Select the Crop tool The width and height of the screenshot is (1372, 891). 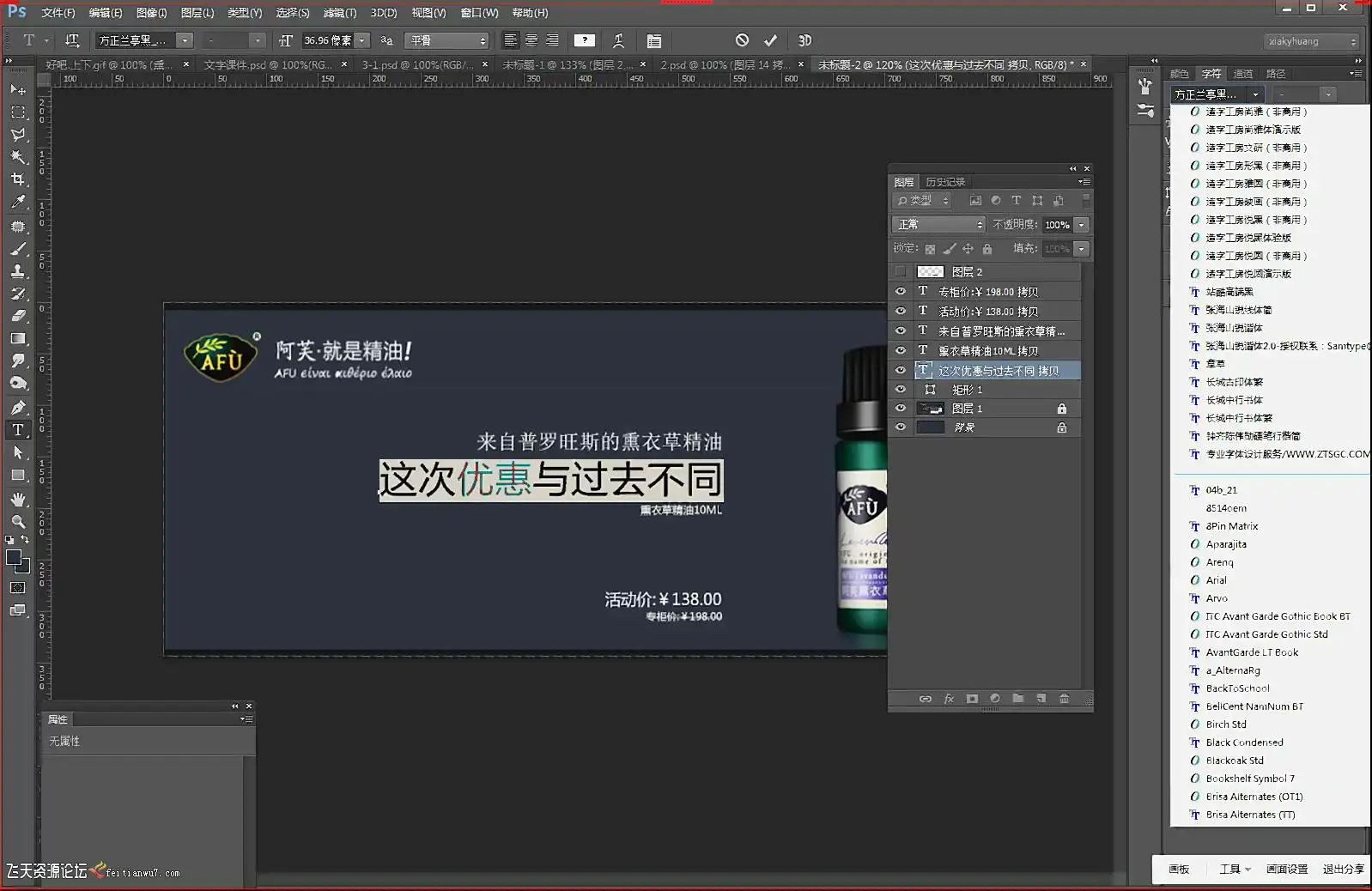point(18,179)
